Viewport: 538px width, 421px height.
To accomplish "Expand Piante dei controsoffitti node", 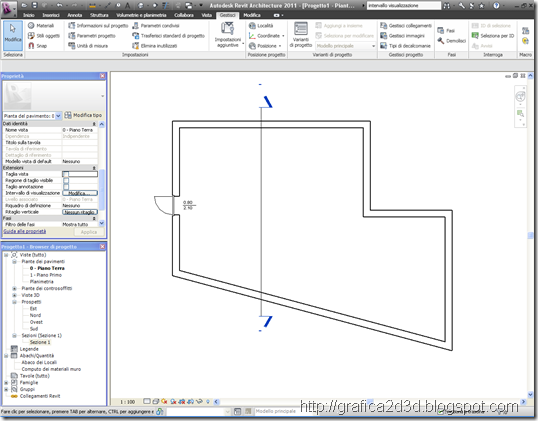I will point(14,289).
